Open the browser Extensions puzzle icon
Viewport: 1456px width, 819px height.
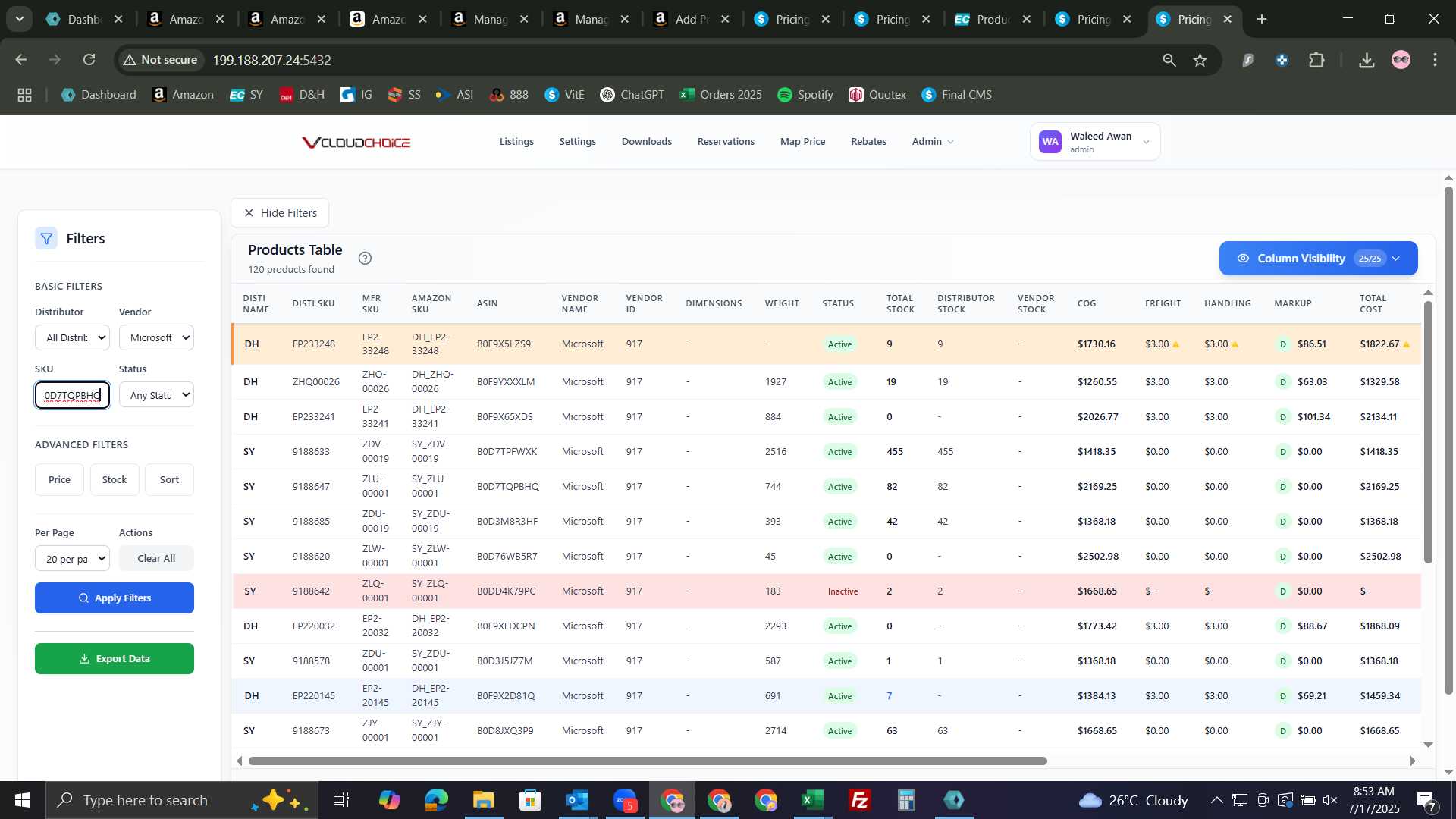click(1317, 60)
